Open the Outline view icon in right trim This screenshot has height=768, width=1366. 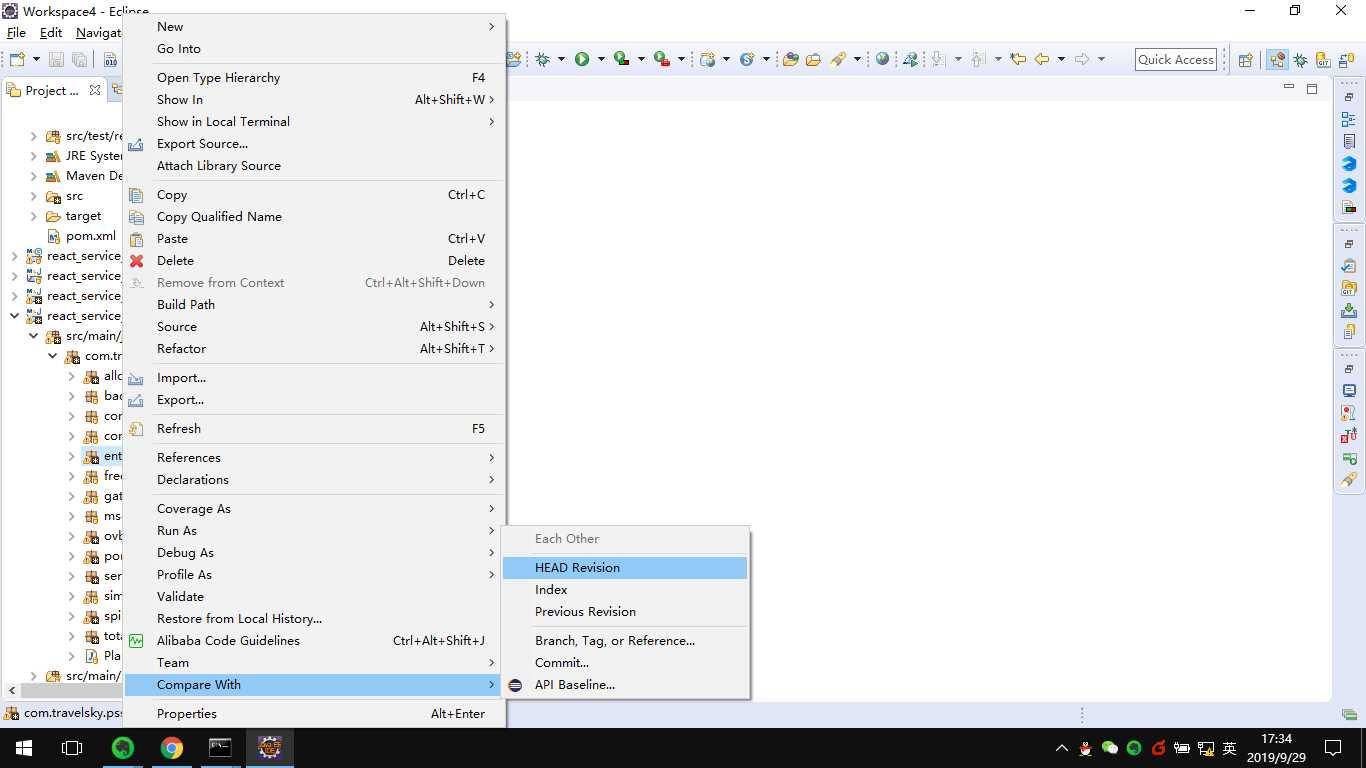click(1349, 120)
